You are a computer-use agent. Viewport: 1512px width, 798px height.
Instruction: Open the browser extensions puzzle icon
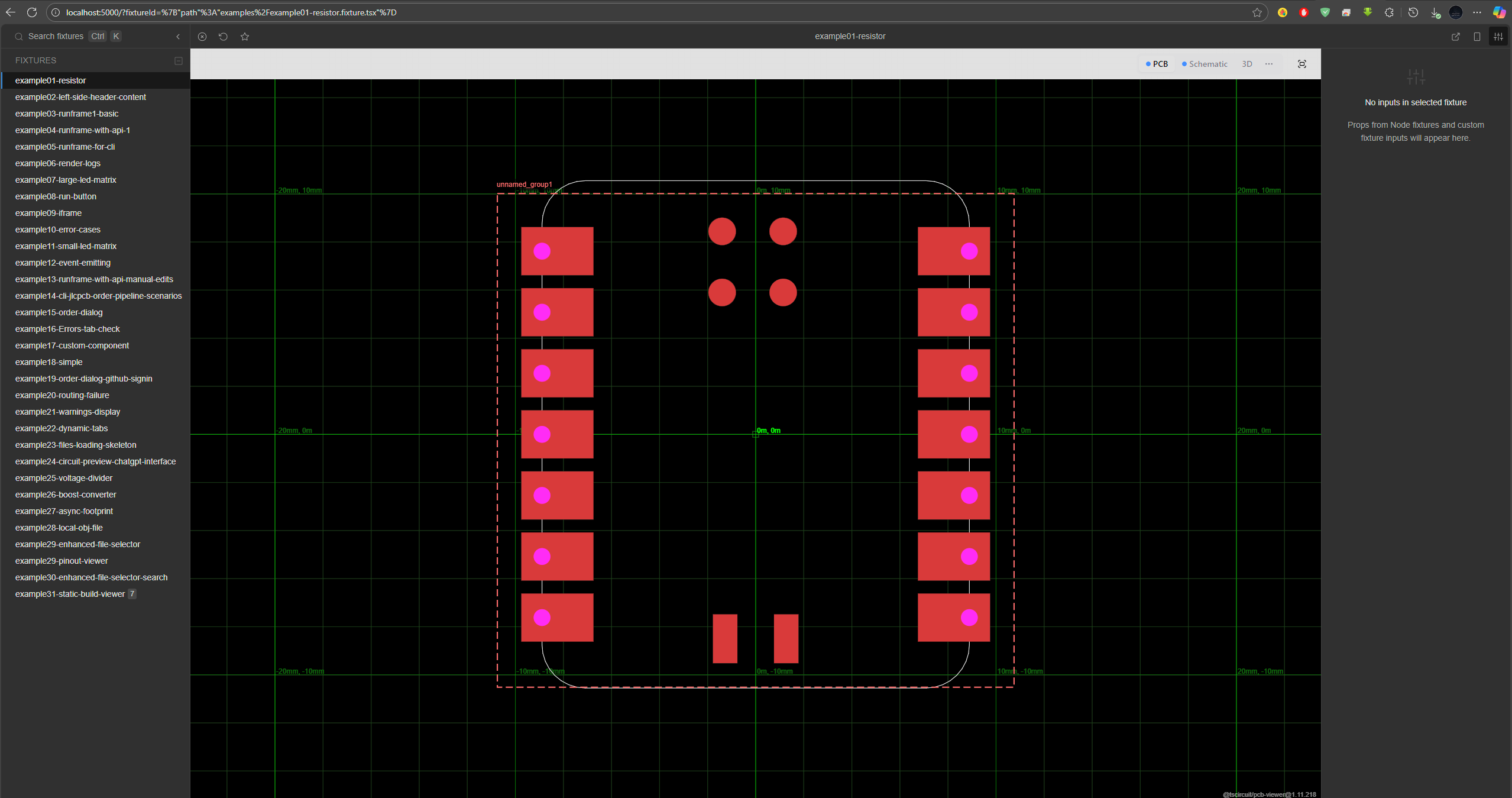[x=1389, y=12]
